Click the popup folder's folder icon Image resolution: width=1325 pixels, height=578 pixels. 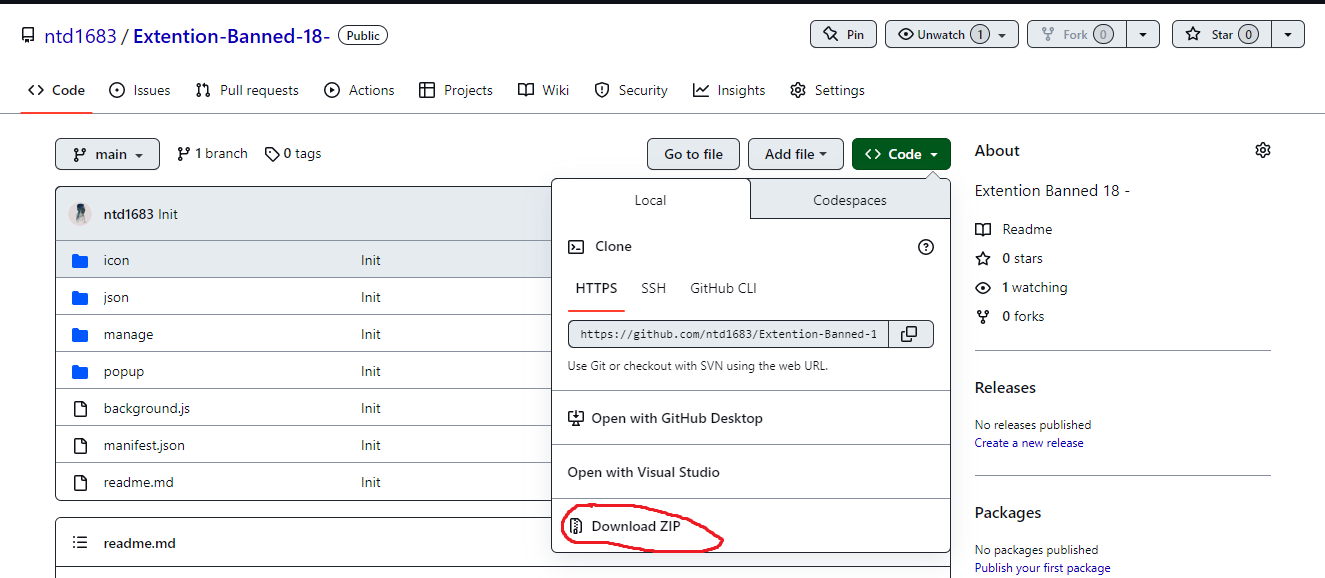pyautogui.click(x=80, y=371)
